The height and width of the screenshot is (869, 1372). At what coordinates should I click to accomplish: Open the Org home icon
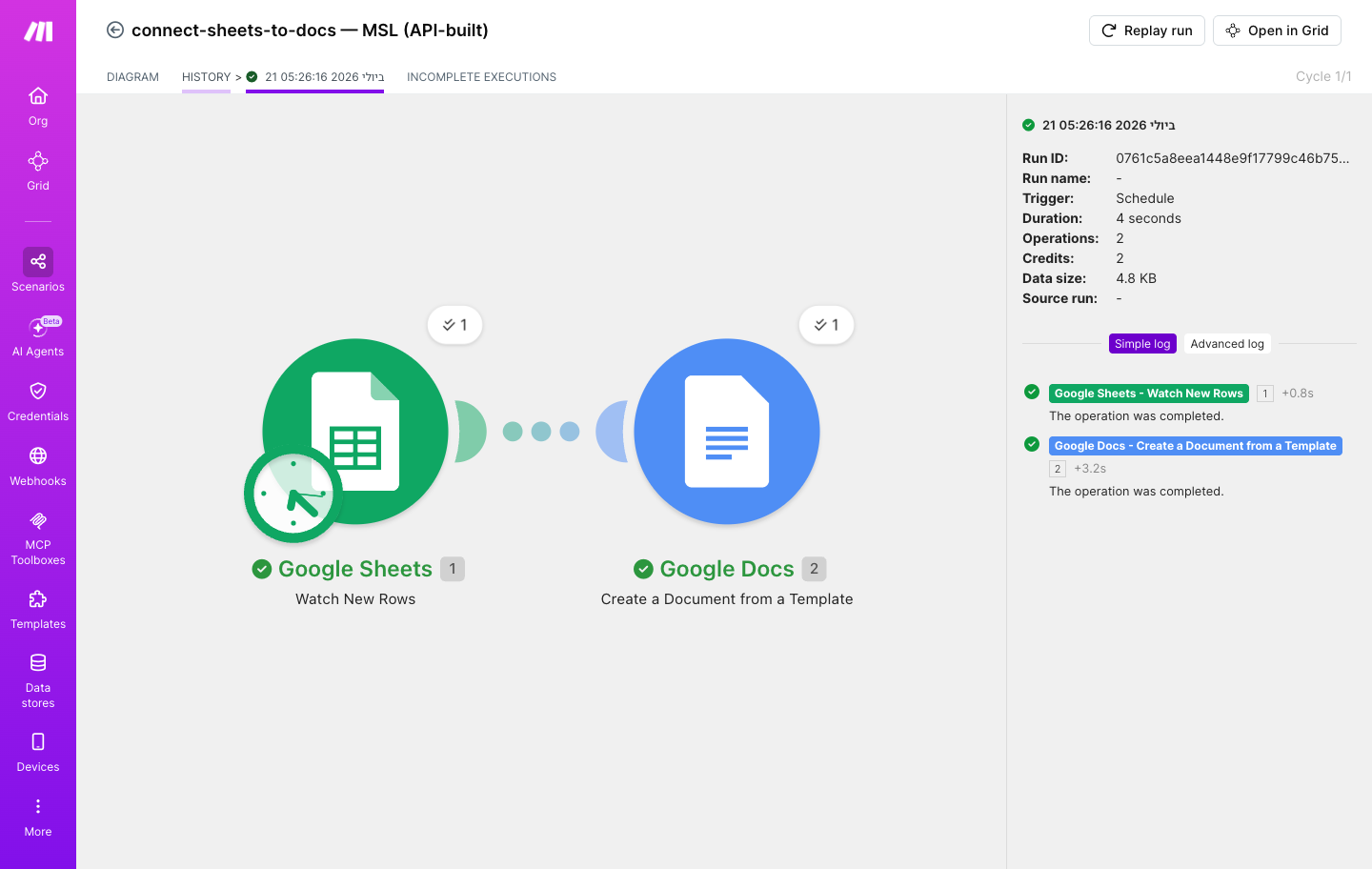pyautogui.click(x=38, y=95)
